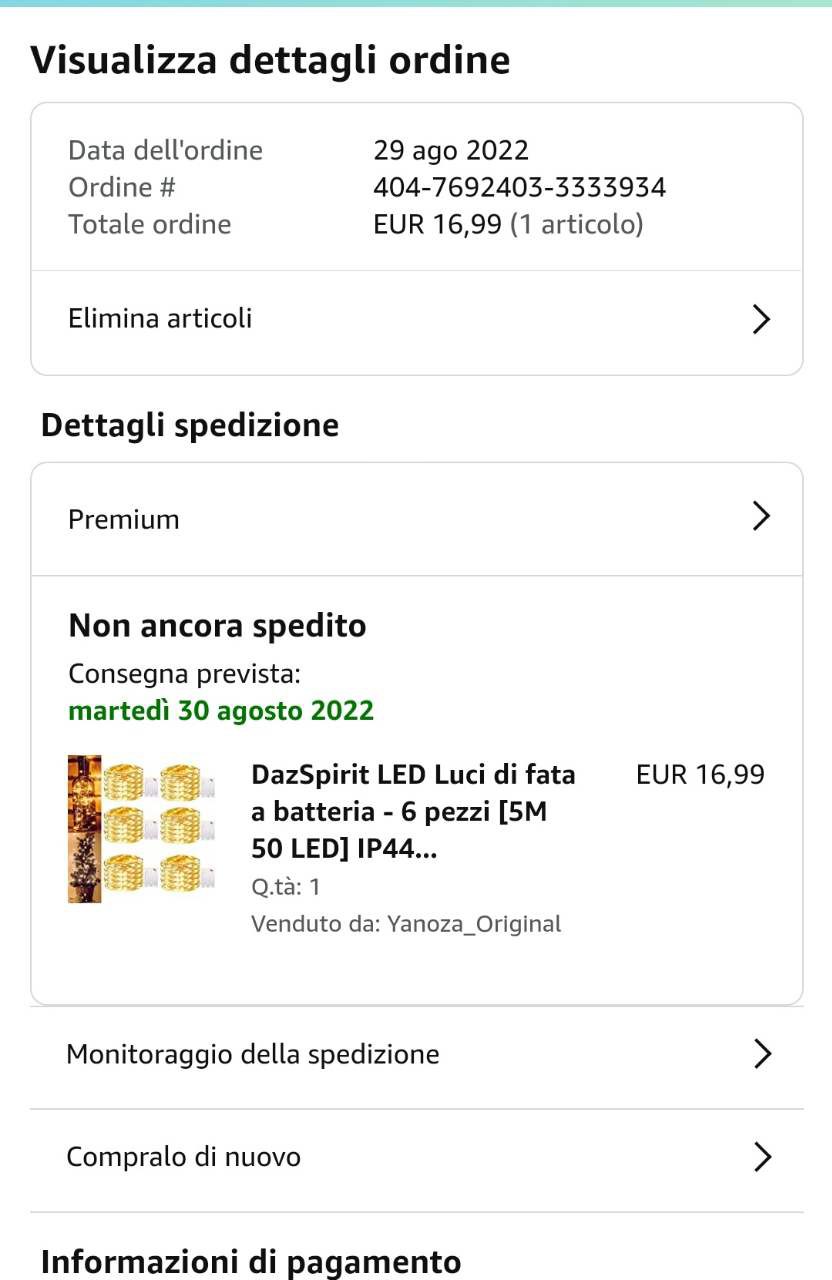Click the Non ancora spedito status
Viewport: 832px width, 1280px height.
click(217, 626)
